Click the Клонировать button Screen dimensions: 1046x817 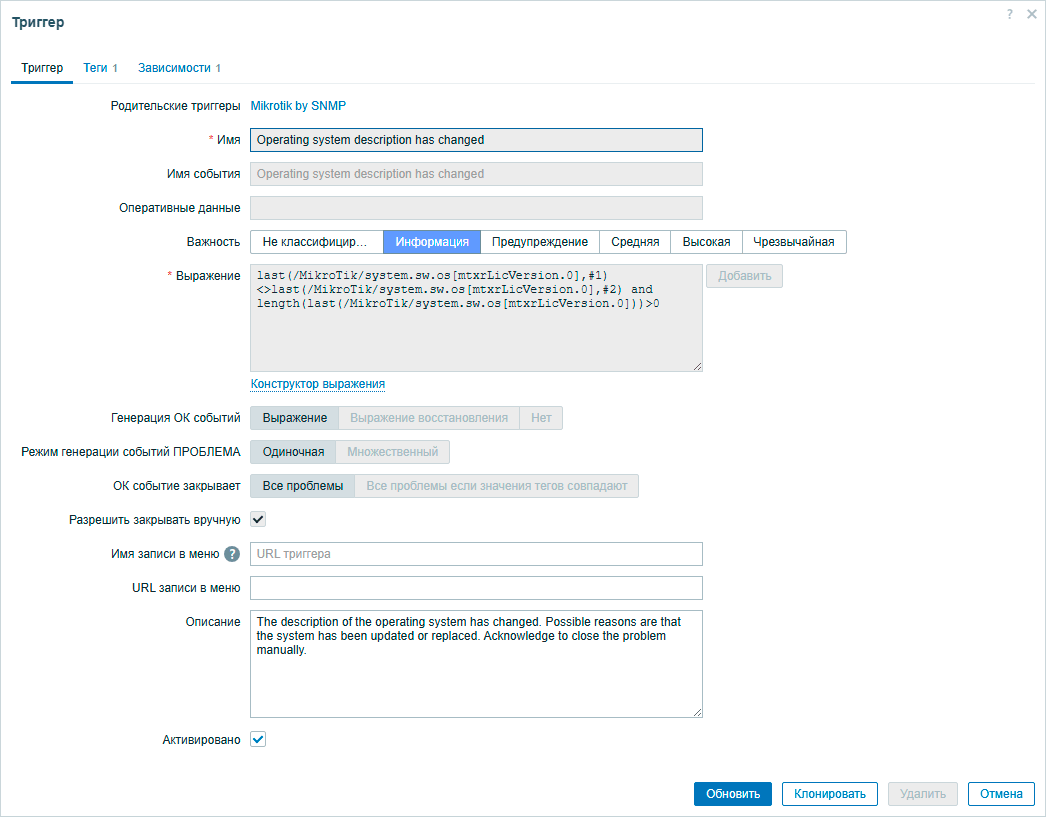point(830,794)
